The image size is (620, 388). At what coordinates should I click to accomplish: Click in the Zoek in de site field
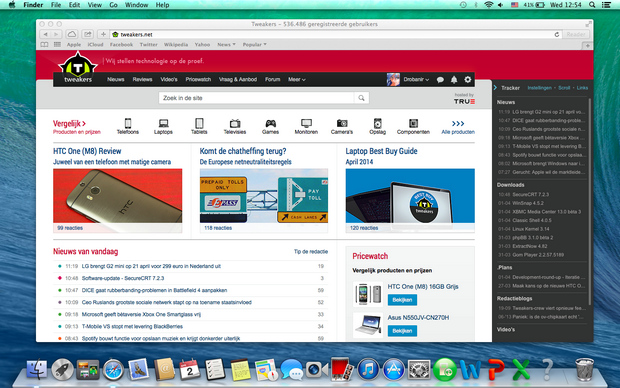pos(256,98)
